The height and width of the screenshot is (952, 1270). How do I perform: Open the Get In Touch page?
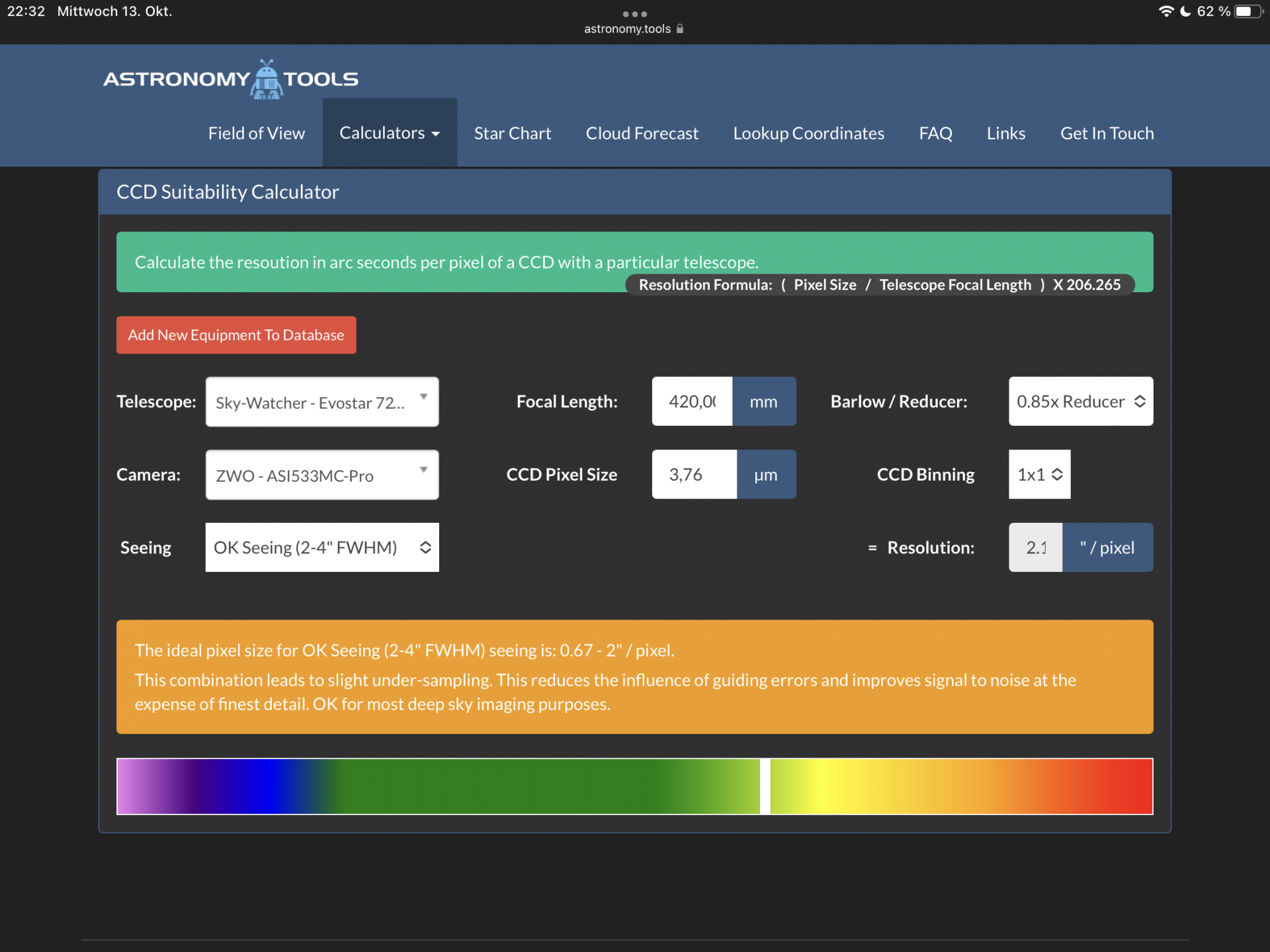tap(1107, 134)
